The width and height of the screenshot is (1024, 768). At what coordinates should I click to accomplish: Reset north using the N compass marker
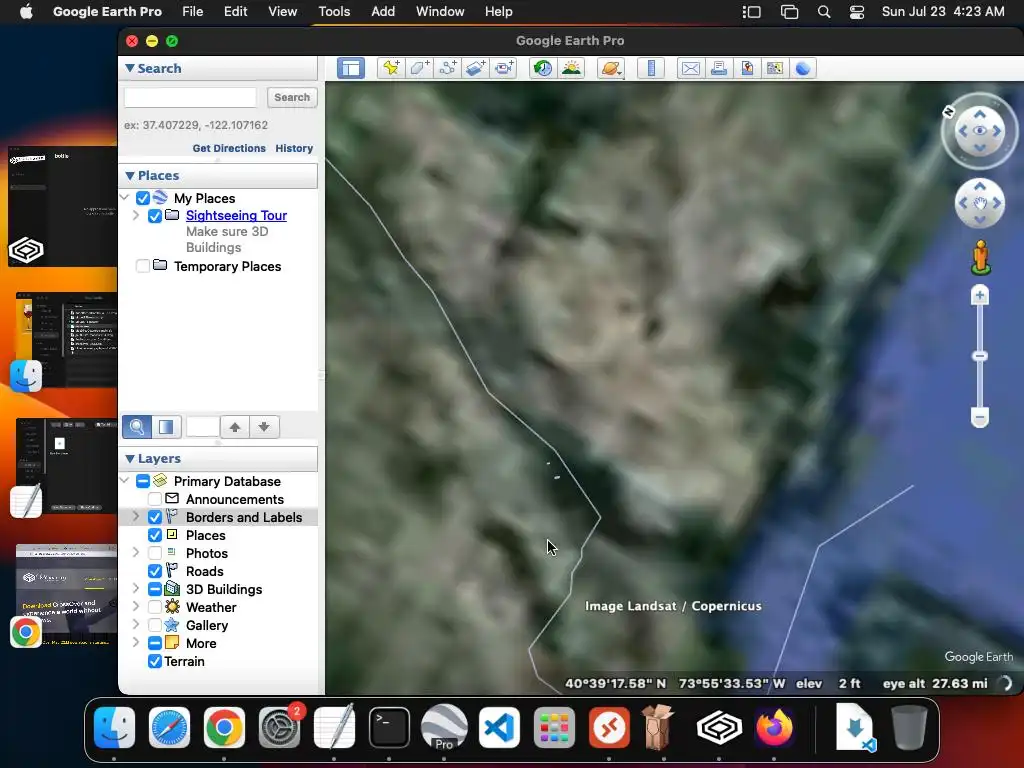(x=948, y=112)
